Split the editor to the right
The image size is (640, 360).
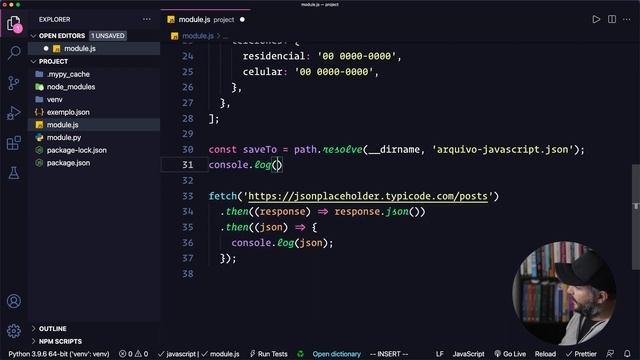pyautogui.click(x=612, y=19)
